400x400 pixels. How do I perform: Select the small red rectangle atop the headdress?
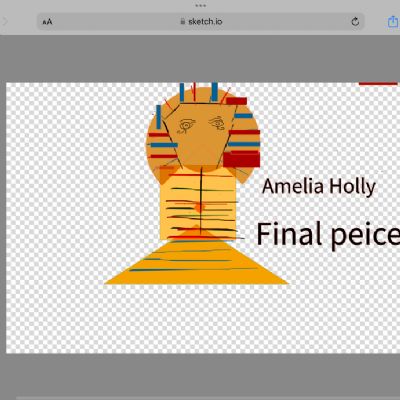click(x=237, y=101)
